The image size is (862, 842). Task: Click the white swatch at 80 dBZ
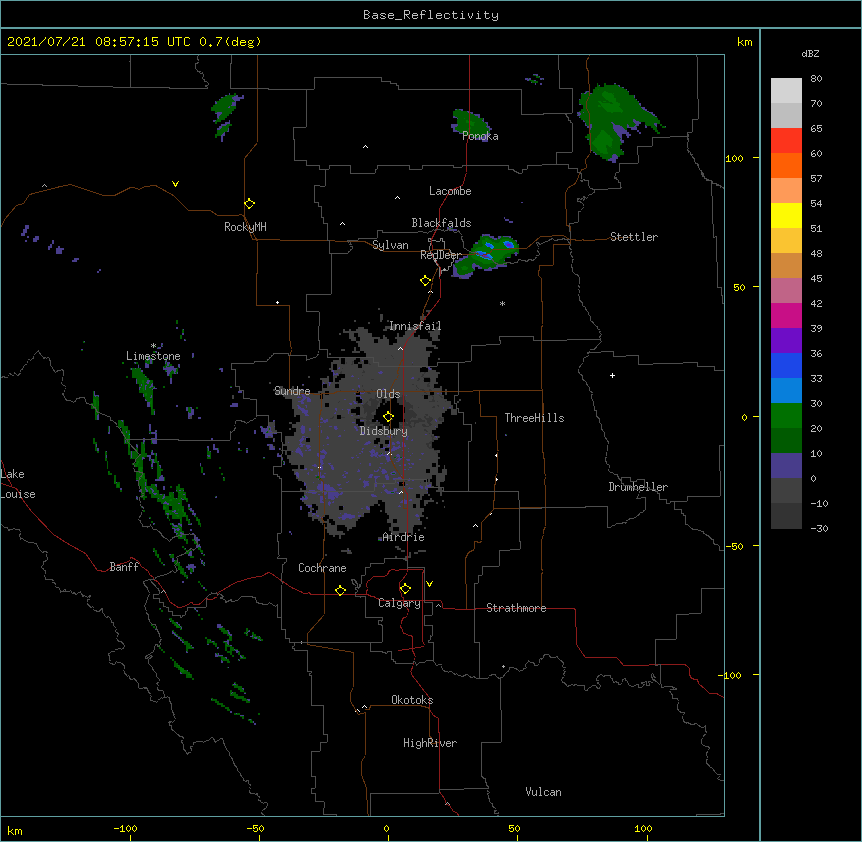tap(786, 91)
